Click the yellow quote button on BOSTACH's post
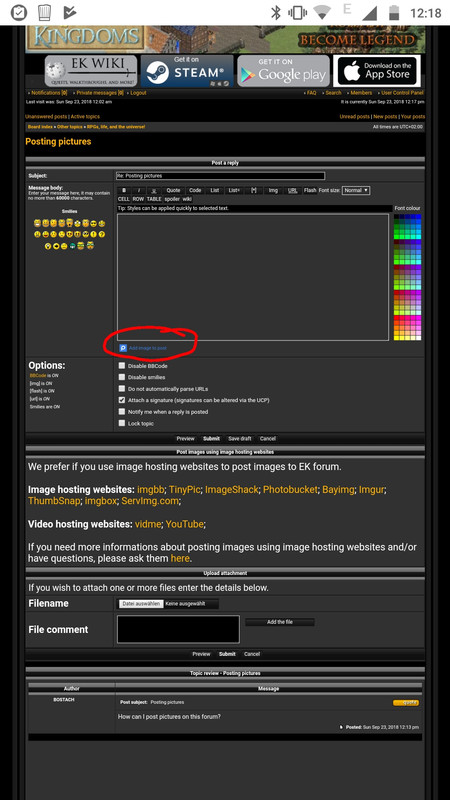Image resolution: width=450 pixels, height=800 pixels. pos(406,703)
